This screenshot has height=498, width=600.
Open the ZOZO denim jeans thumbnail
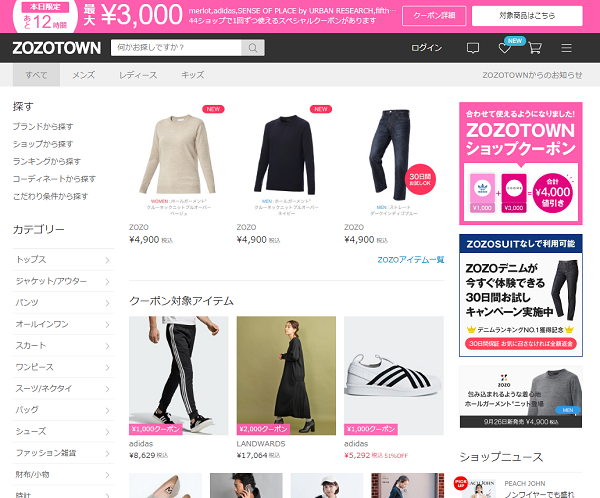tap(394, 161)
